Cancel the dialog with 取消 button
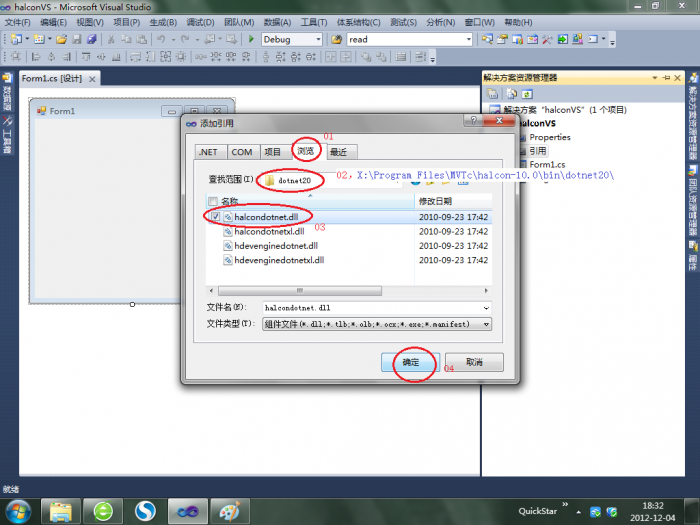 click(x=474, y=362)
